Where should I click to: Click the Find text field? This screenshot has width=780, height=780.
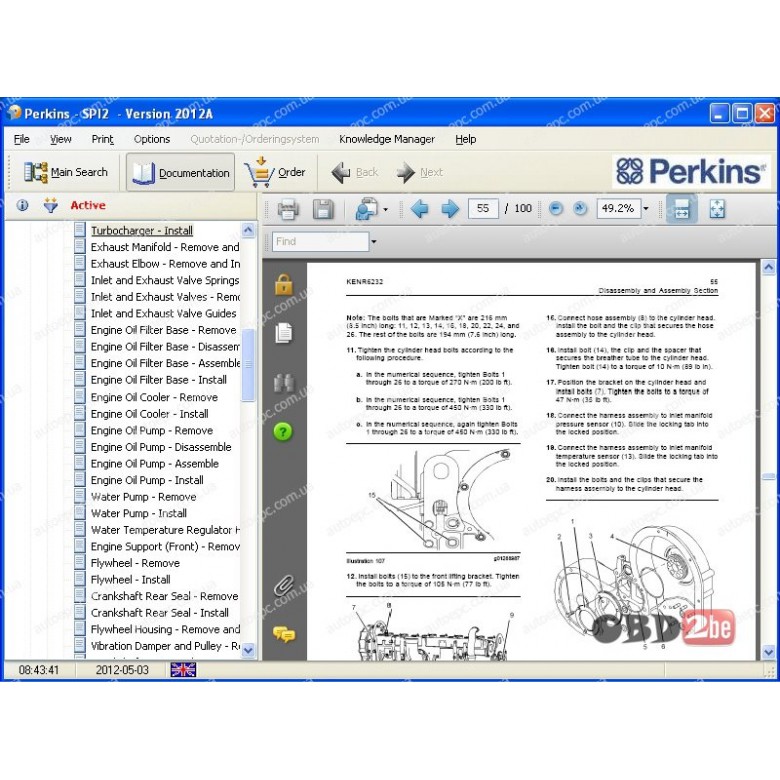(320, 242)
